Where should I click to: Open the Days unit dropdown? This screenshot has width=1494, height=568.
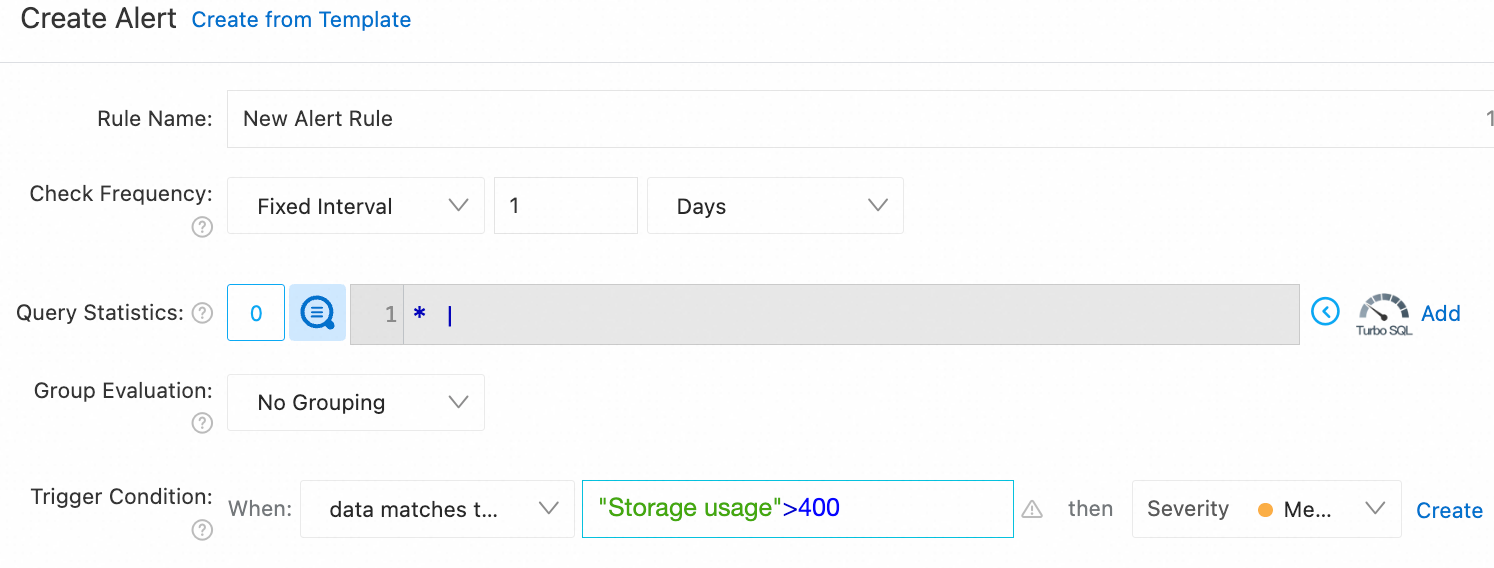click(x=775, y=206)
